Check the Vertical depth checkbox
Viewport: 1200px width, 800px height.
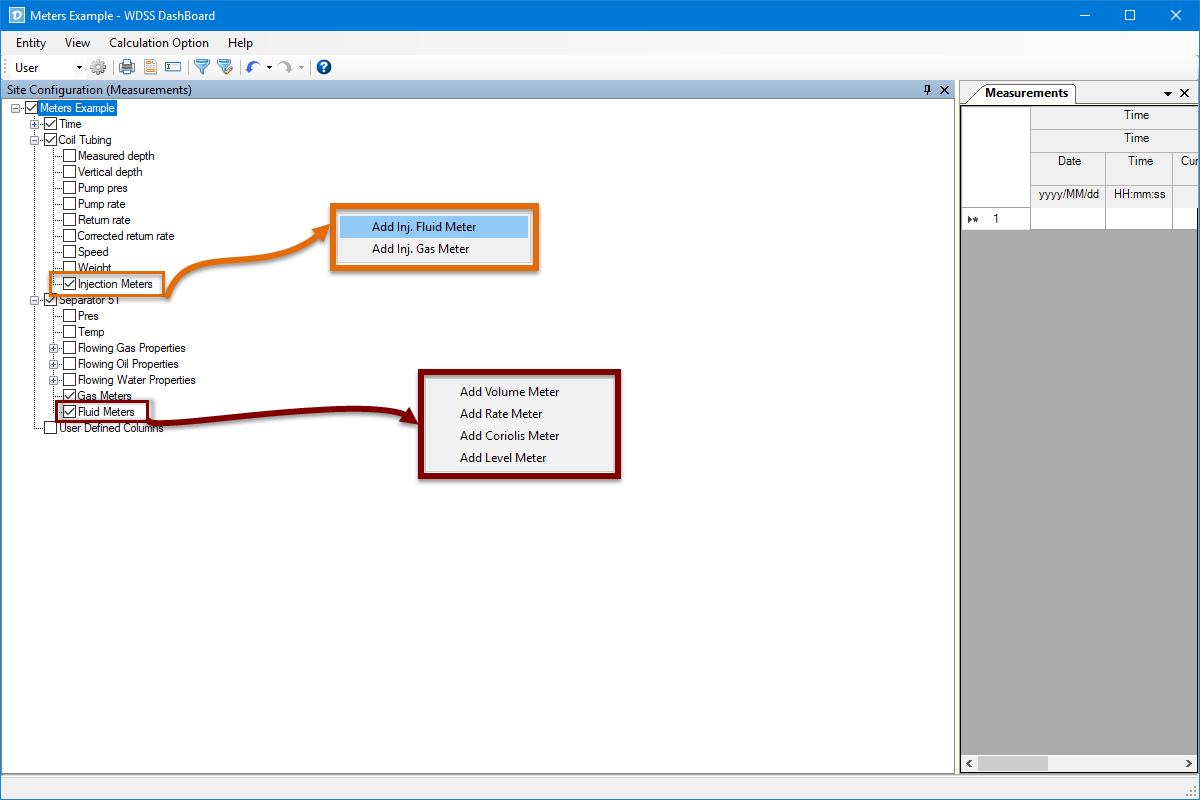pyautogui.click(x=70, y=172)
